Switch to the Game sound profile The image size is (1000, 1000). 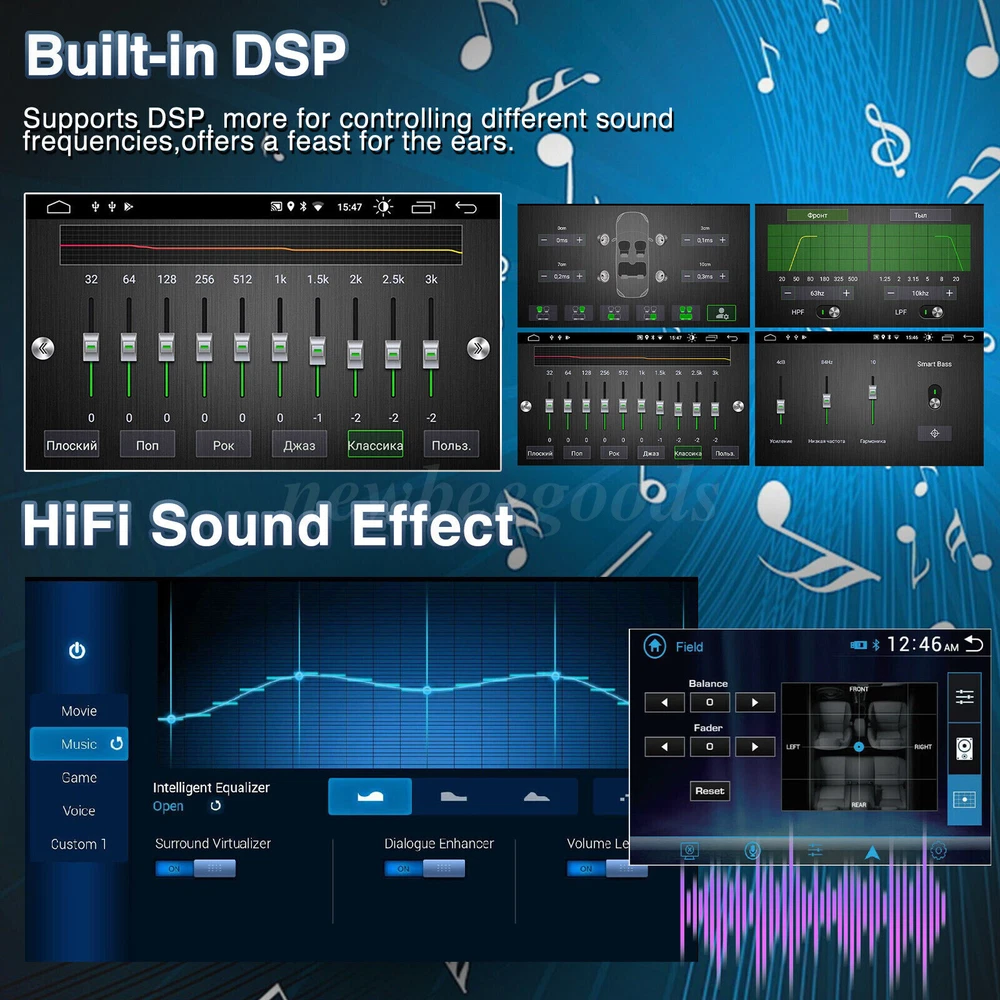(79, 777)
